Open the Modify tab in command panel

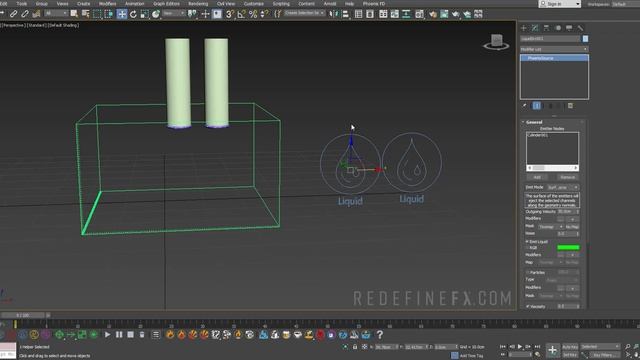point(535,28)
